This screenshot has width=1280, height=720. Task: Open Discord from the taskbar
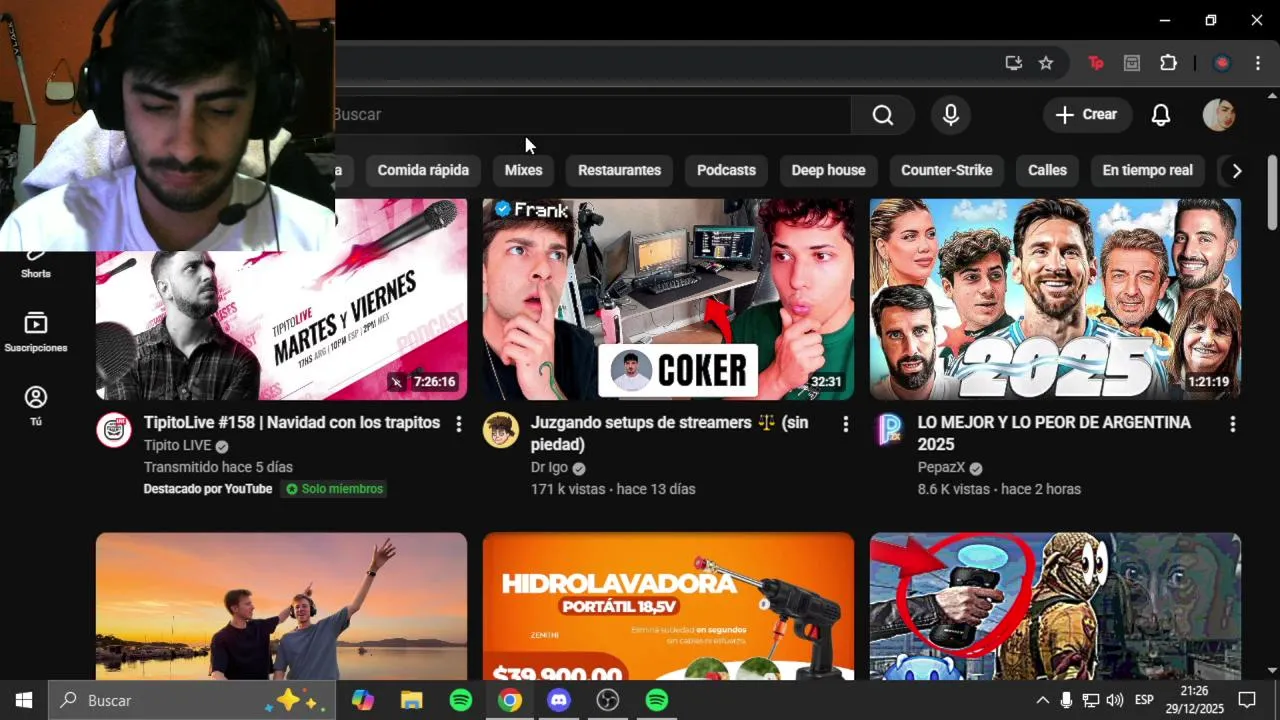click(x=559, y=700)
